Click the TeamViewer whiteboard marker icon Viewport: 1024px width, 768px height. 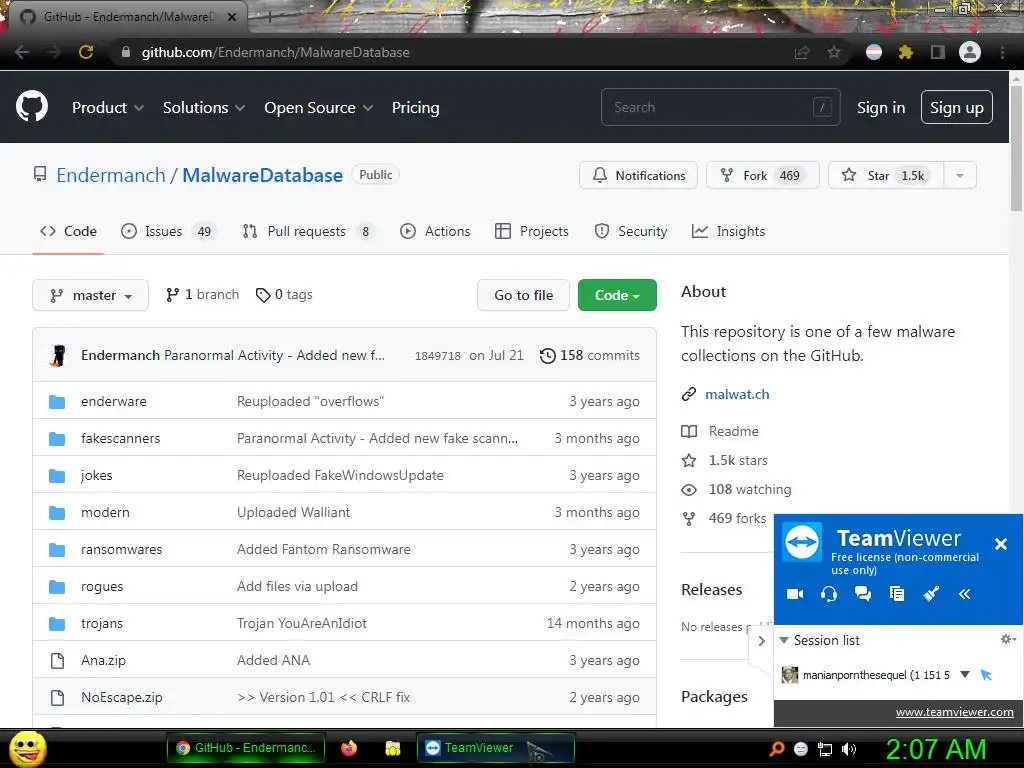(x=931, y=594)
